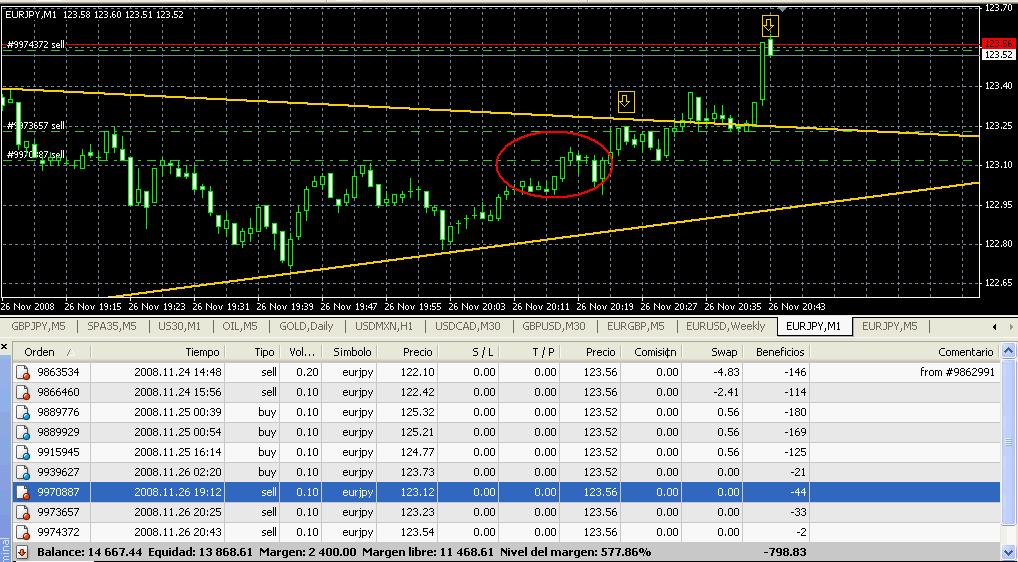Sort orders by the Beneficios column header
Image resolution: width=1018 pixels, height=562 pixels.
(x=779, y=352)
